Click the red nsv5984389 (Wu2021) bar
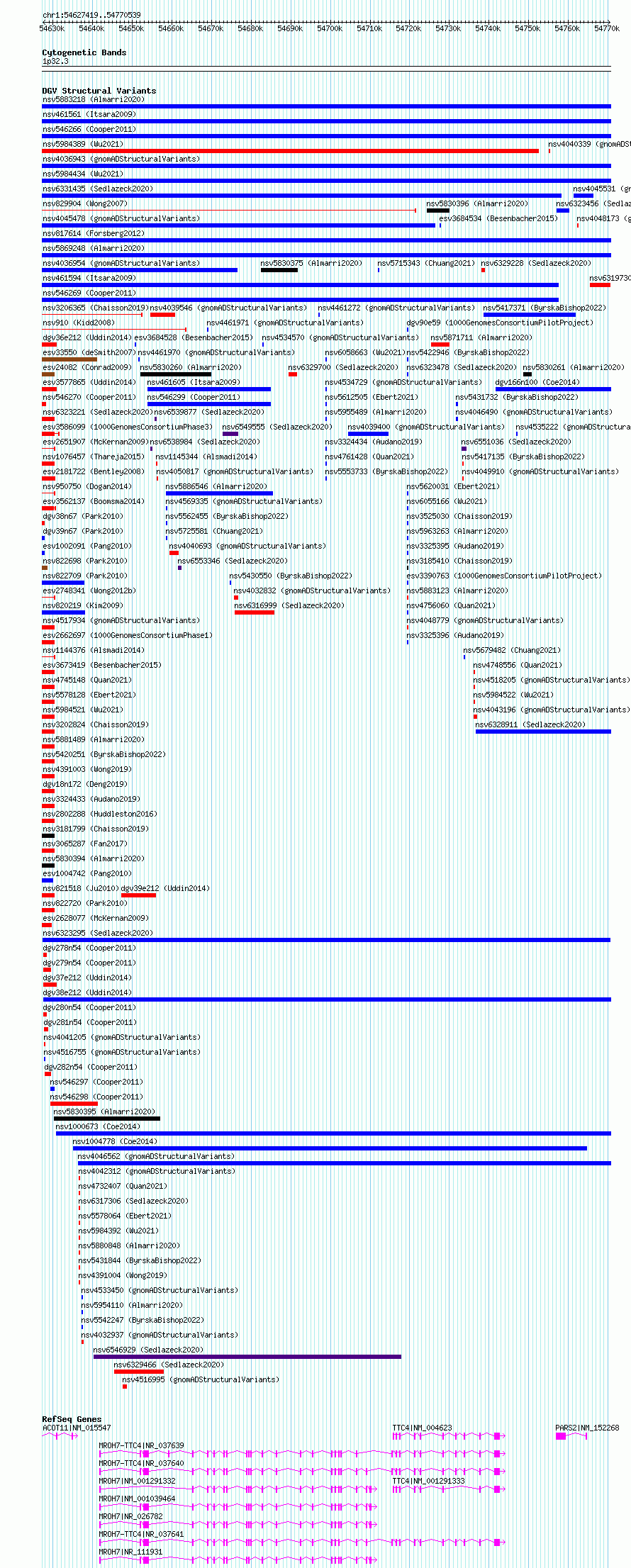 tap(290, 151)
